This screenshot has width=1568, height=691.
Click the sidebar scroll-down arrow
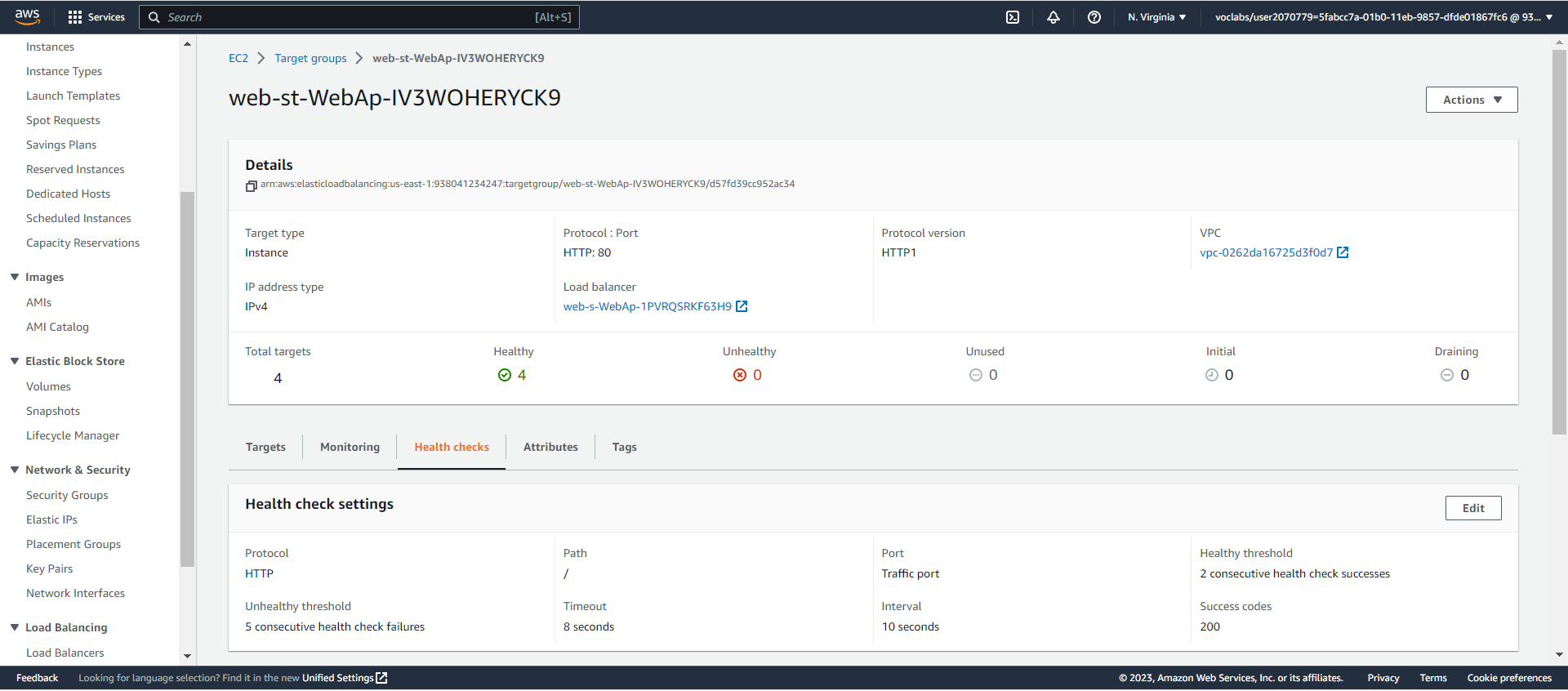tap(187, 656)
